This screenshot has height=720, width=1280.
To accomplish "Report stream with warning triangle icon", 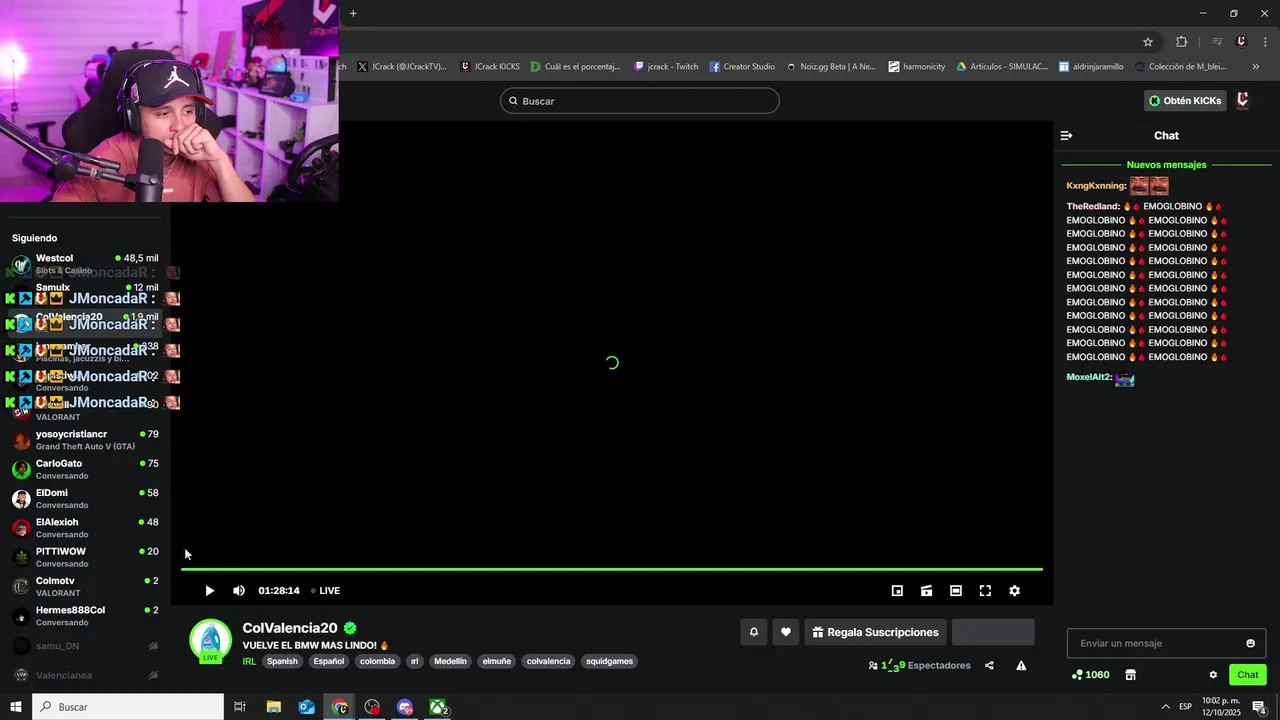I will click(1021, 666).
